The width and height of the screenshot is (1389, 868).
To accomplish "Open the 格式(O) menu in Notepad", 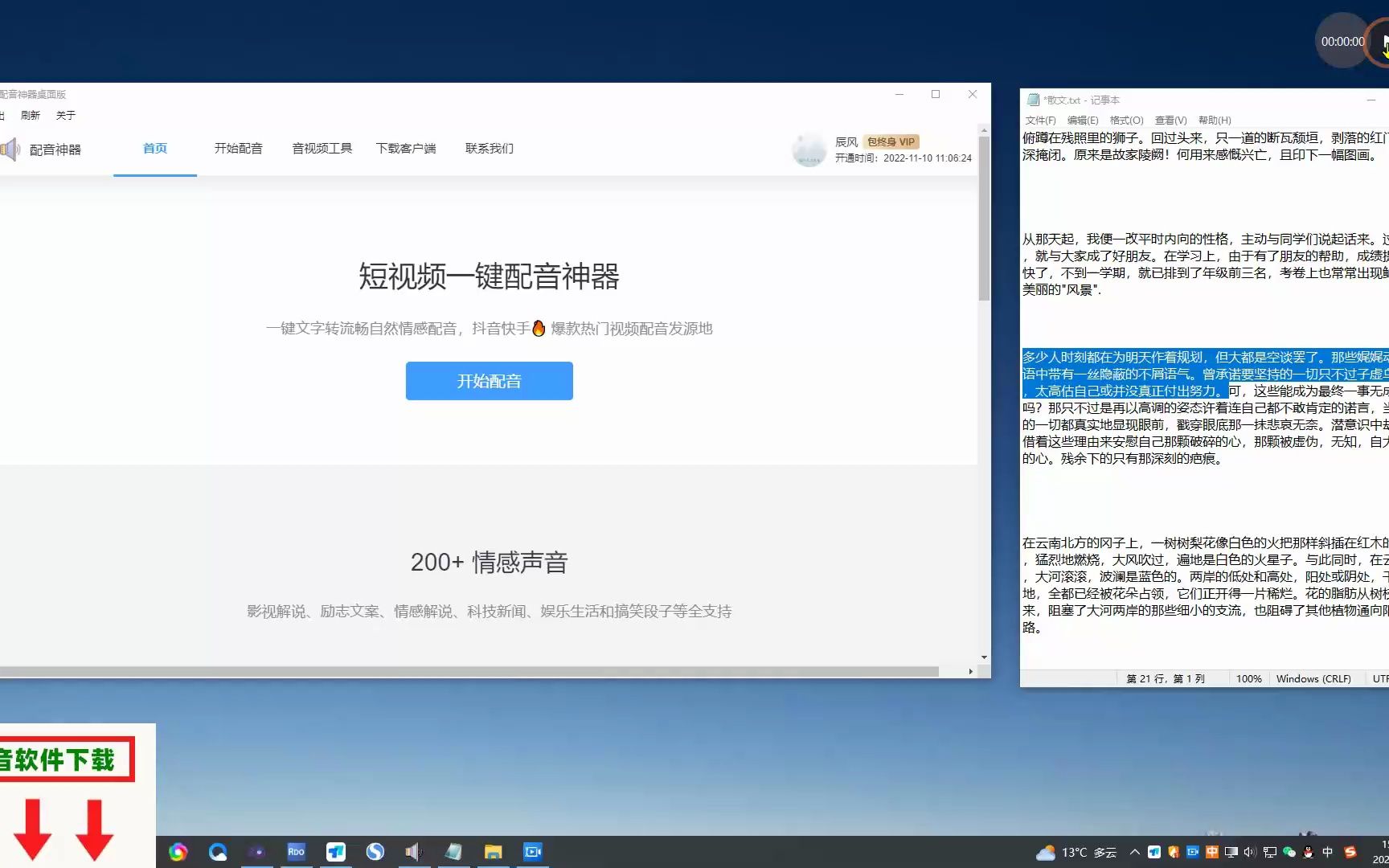I will [x=1126, y=121].
